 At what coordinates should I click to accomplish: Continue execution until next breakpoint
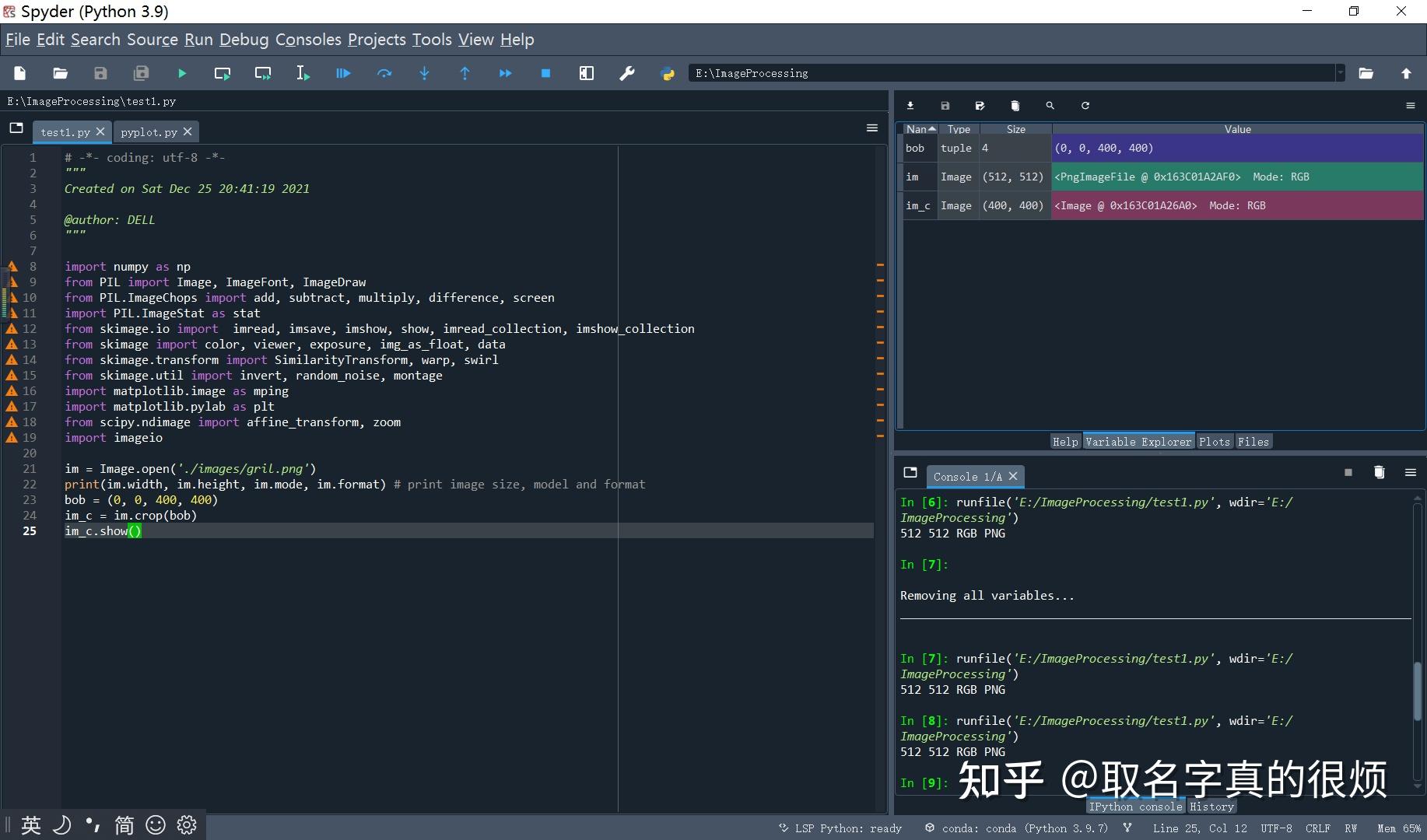tap(505, 73)
